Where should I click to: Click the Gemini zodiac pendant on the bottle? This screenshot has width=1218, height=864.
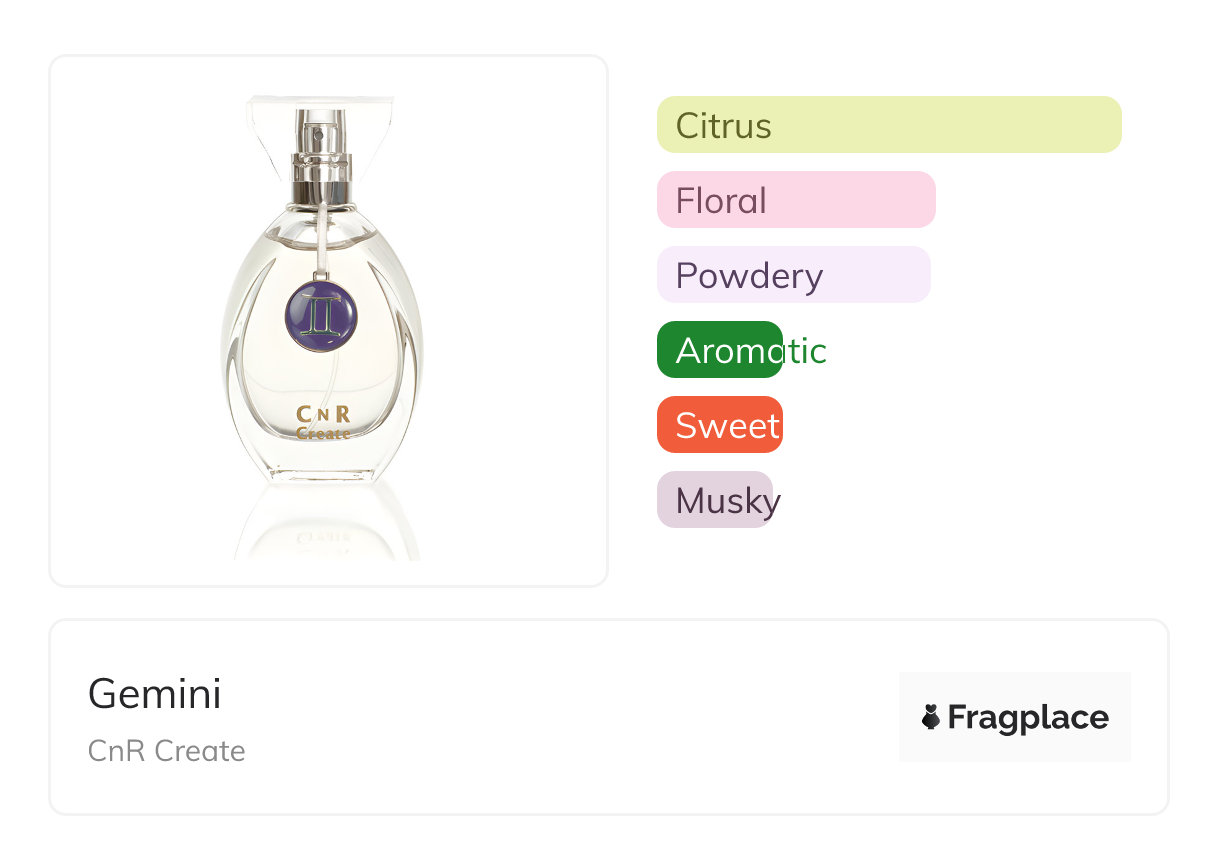322,315
